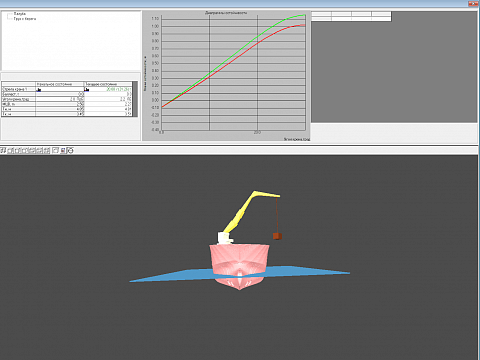Click the table's vertical scrollbar on the right edge
The image size is (480, 360).
135,99
